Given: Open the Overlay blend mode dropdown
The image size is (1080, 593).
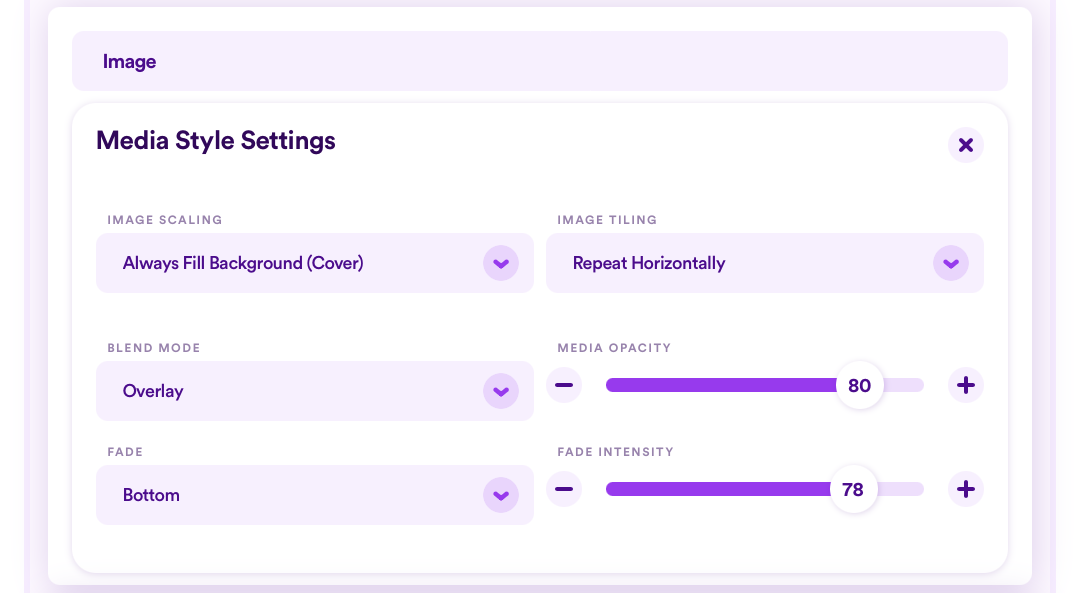Looking at the screenshot, I should click(315, 391).
